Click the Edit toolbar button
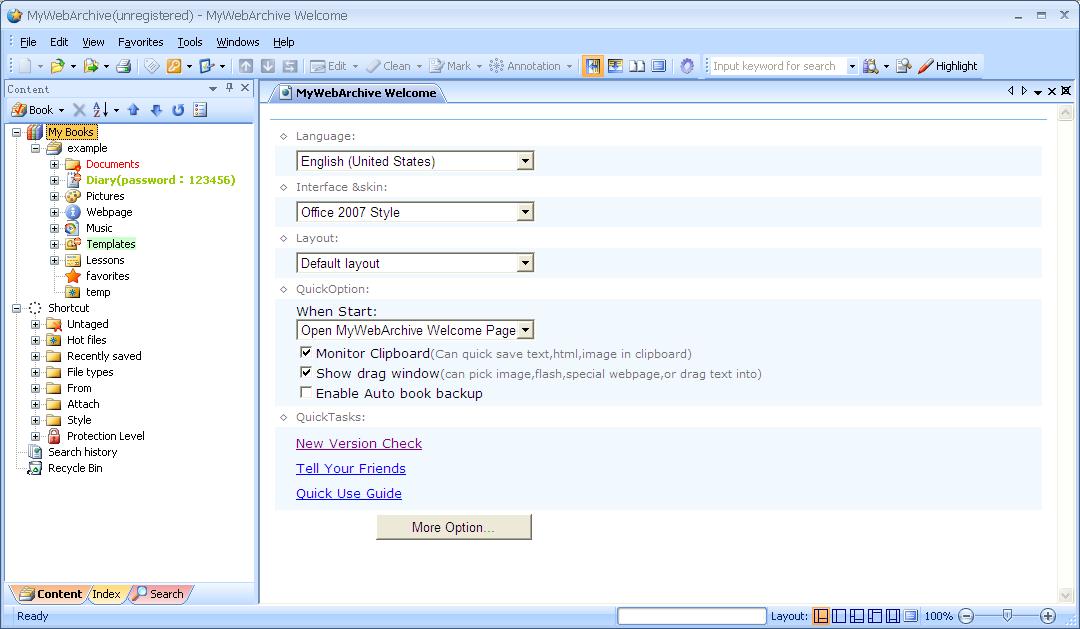Screen dimensions: 1080x629 pos(329,66)
